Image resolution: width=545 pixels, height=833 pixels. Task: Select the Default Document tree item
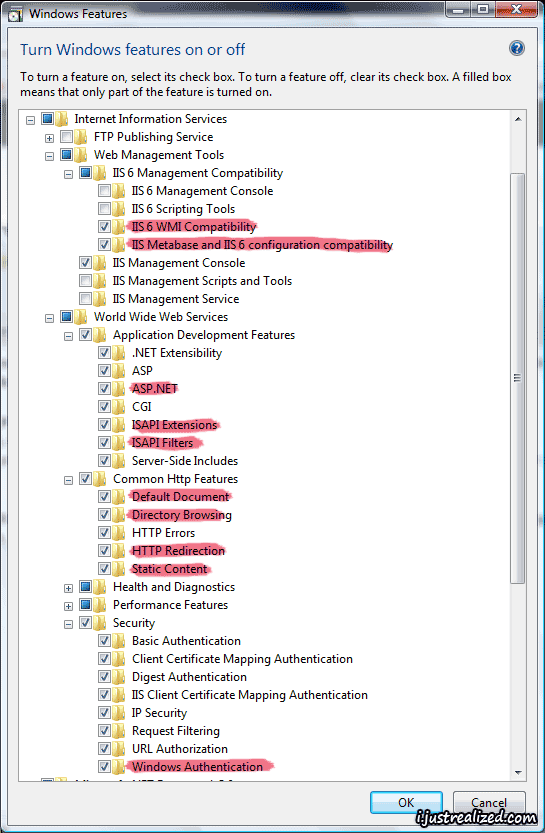pyautogui.click(x=181, y=496)
